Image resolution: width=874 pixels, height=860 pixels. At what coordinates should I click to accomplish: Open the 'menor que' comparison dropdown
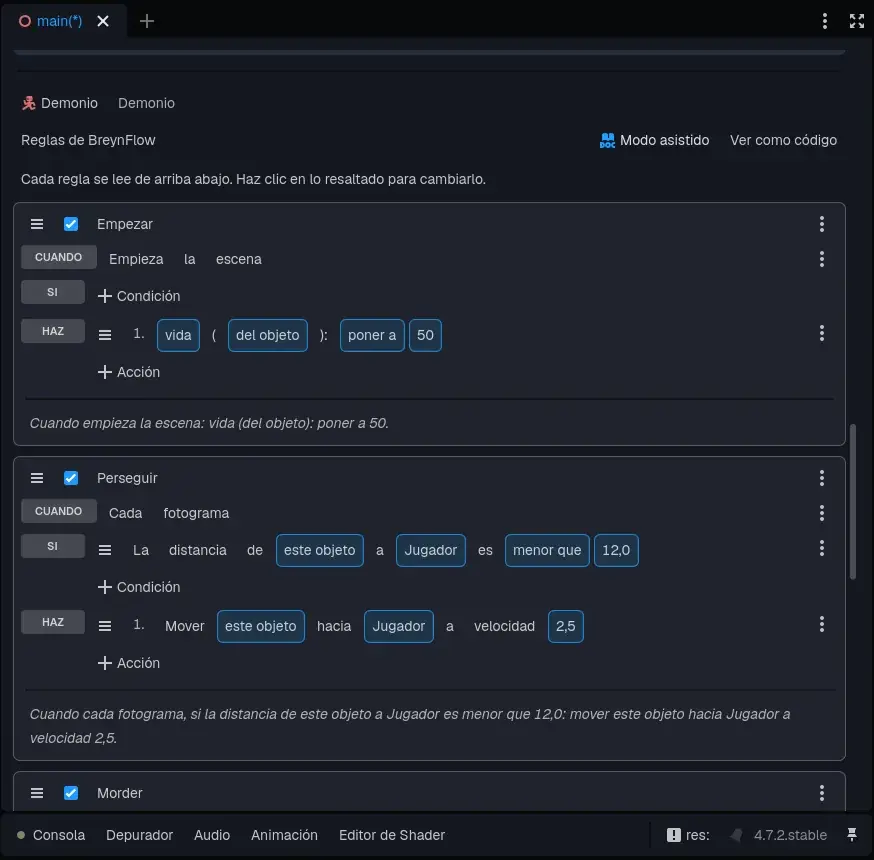[x=547, y=550]
